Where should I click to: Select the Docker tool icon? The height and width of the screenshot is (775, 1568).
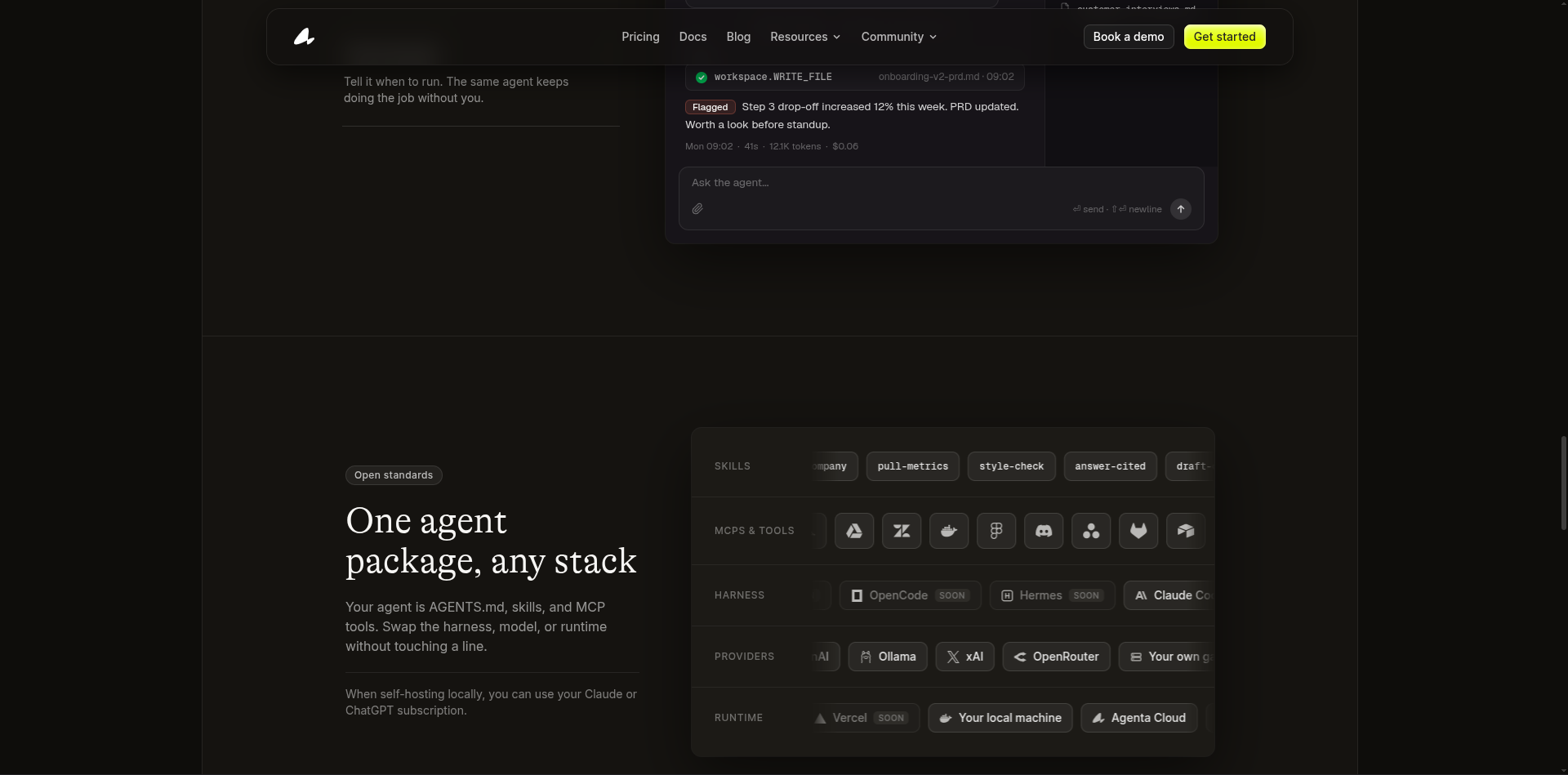[x=949, y=531]
